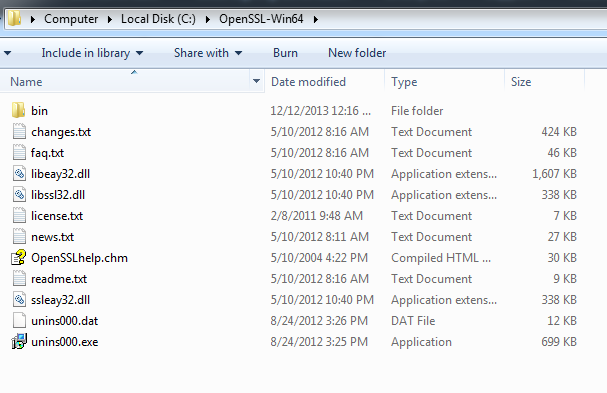Click the 5/10/2012 8:11 AM date cell
607x393 pixels.
pyautogui.click(x=319, y=237)
